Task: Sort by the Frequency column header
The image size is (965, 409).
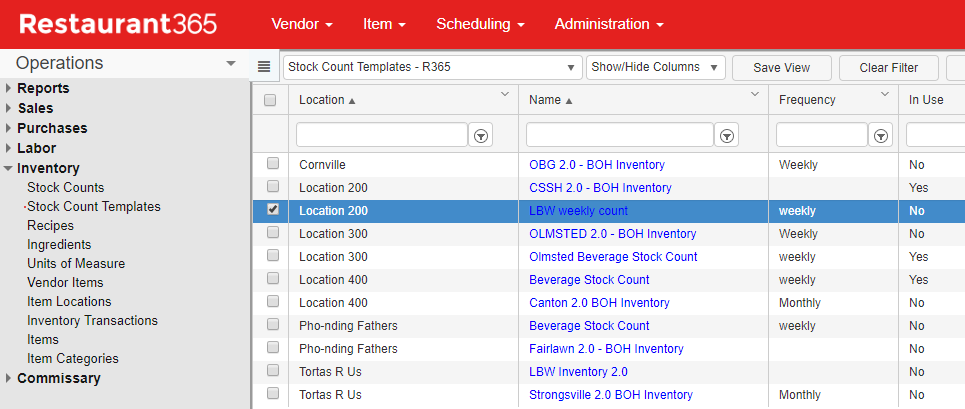Action: point(807,100)
